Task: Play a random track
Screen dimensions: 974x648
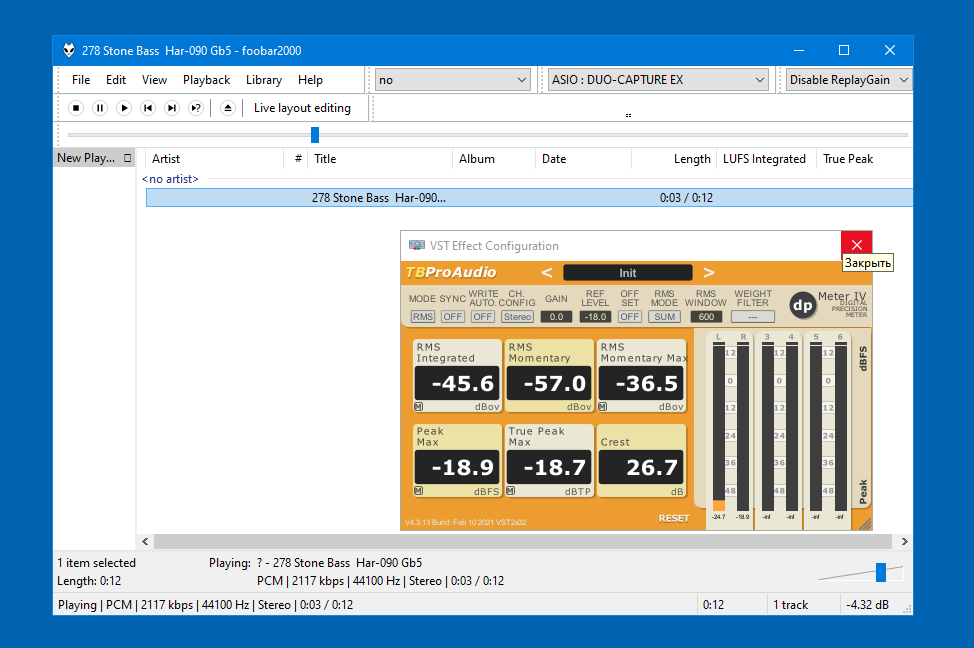Action: [196, 108]
